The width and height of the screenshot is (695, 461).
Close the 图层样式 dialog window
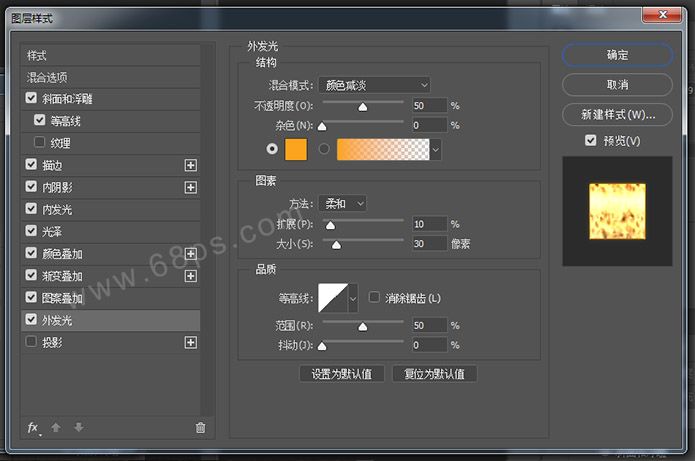point(662,15)
